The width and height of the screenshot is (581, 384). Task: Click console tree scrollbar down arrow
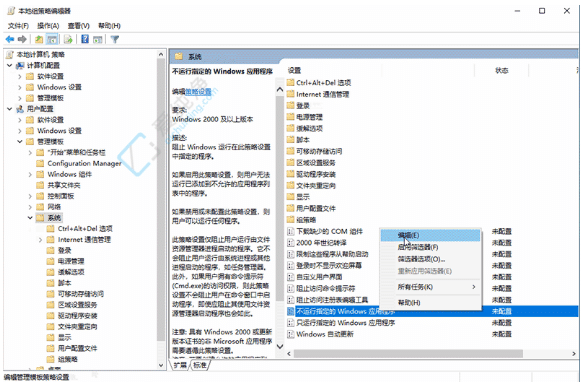(161, 365)
